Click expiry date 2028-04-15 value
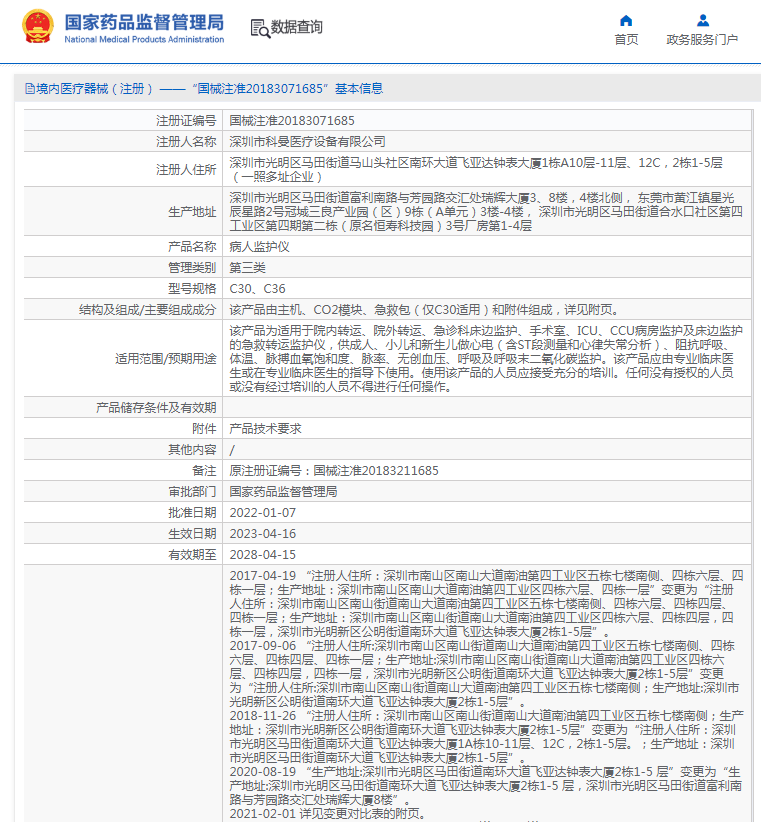Image resolution: width=761 pixels, height=822 pixels. [263, 554]
